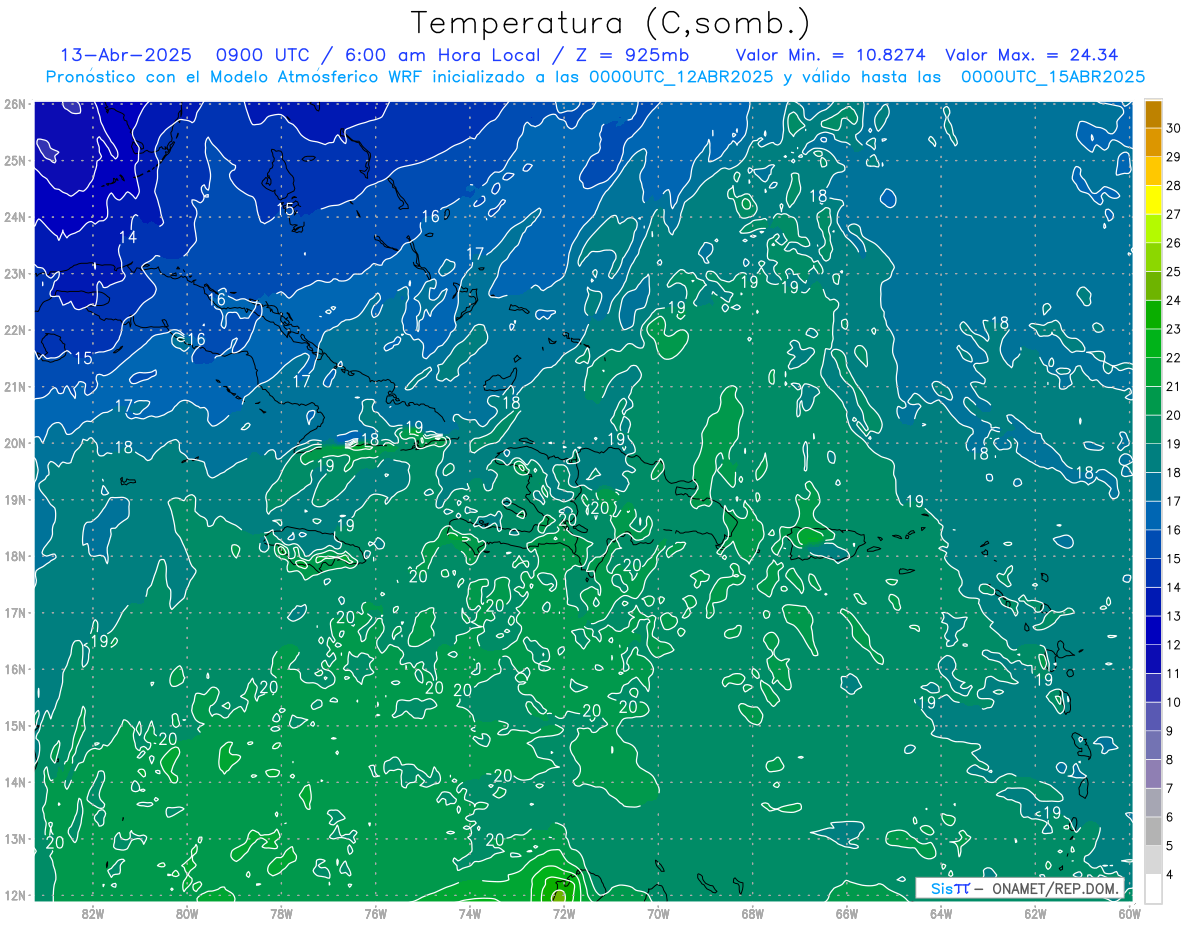Click the latitude label "12N"
This screenshot has width=1200, height=927.
[x=14, y=895]
